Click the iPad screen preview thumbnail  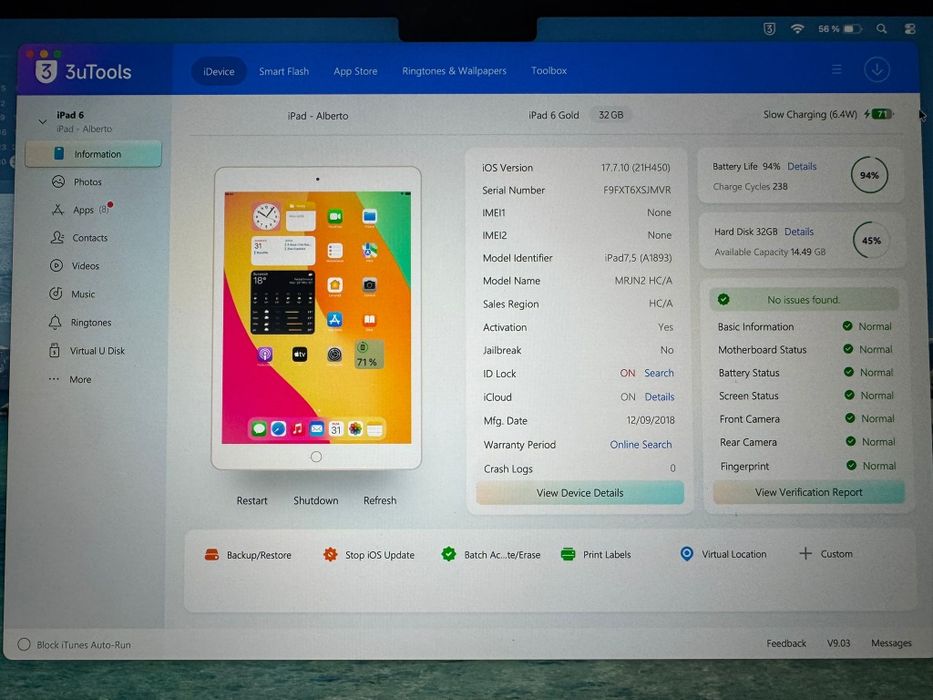click(317, 317)
